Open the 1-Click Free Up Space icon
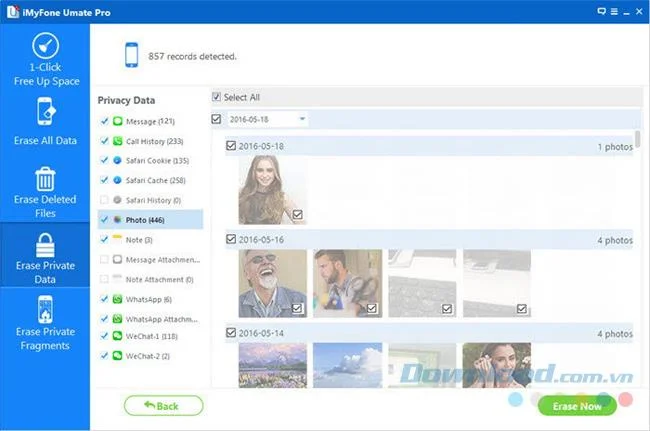Screen dimensions: 650x431 tap(46, 46)
